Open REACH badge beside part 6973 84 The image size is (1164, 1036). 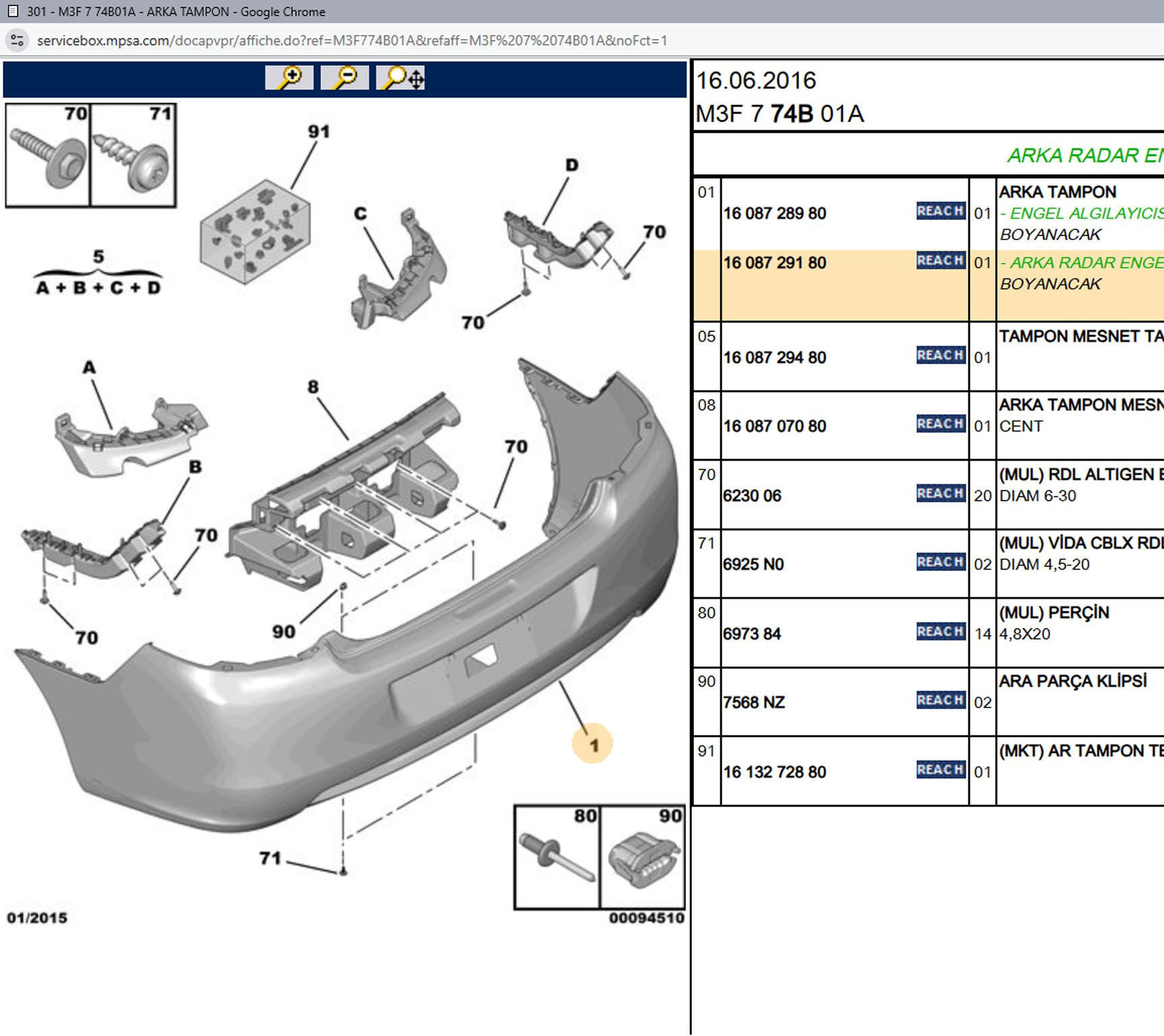pyautogui.click(x=940, y=631)
